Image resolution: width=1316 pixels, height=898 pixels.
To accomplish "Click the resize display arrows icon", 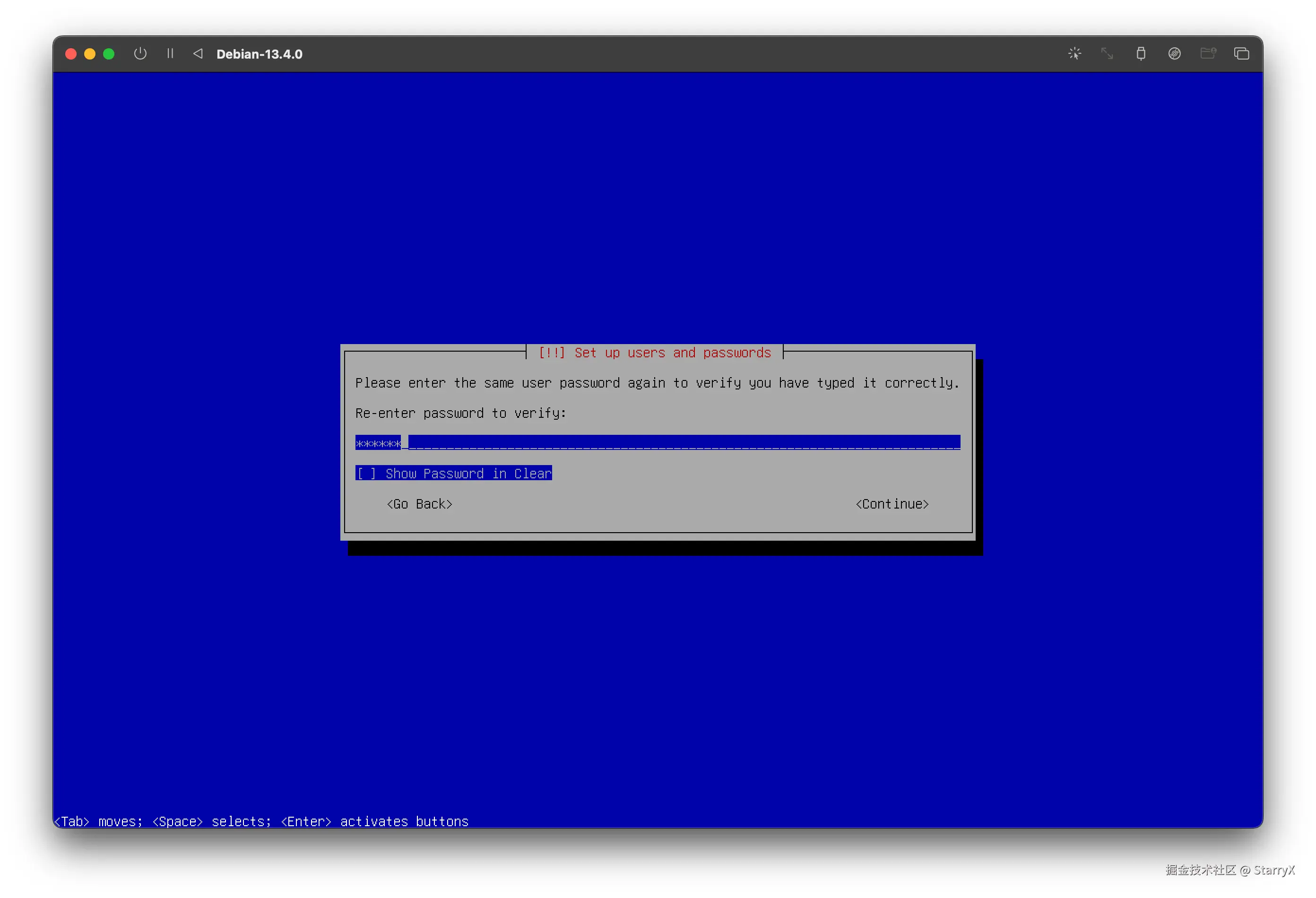I will click(x=1107, y=54).
